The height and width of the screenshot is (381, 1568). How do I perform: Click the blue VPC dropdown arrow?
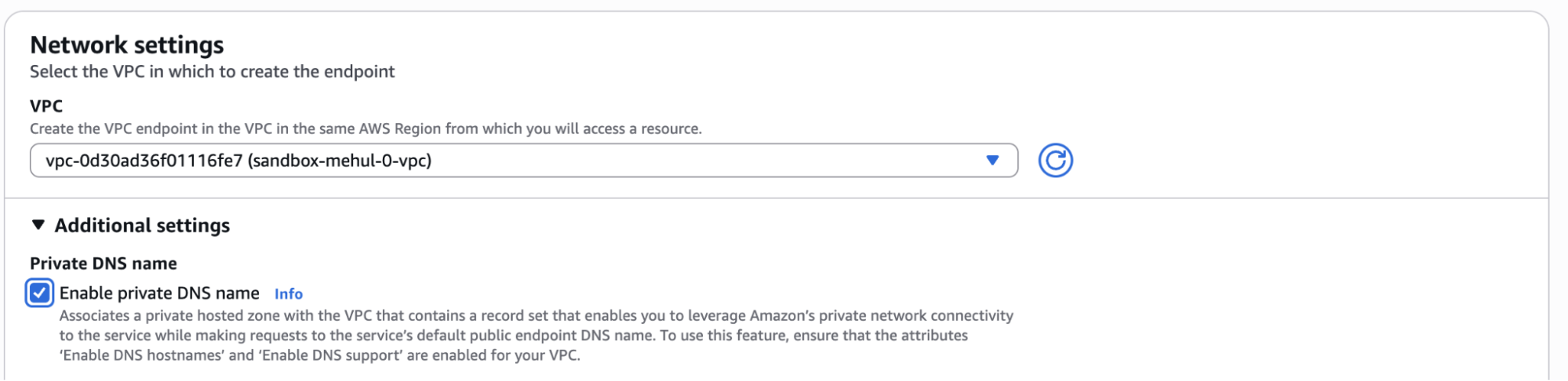click(992, 161)
